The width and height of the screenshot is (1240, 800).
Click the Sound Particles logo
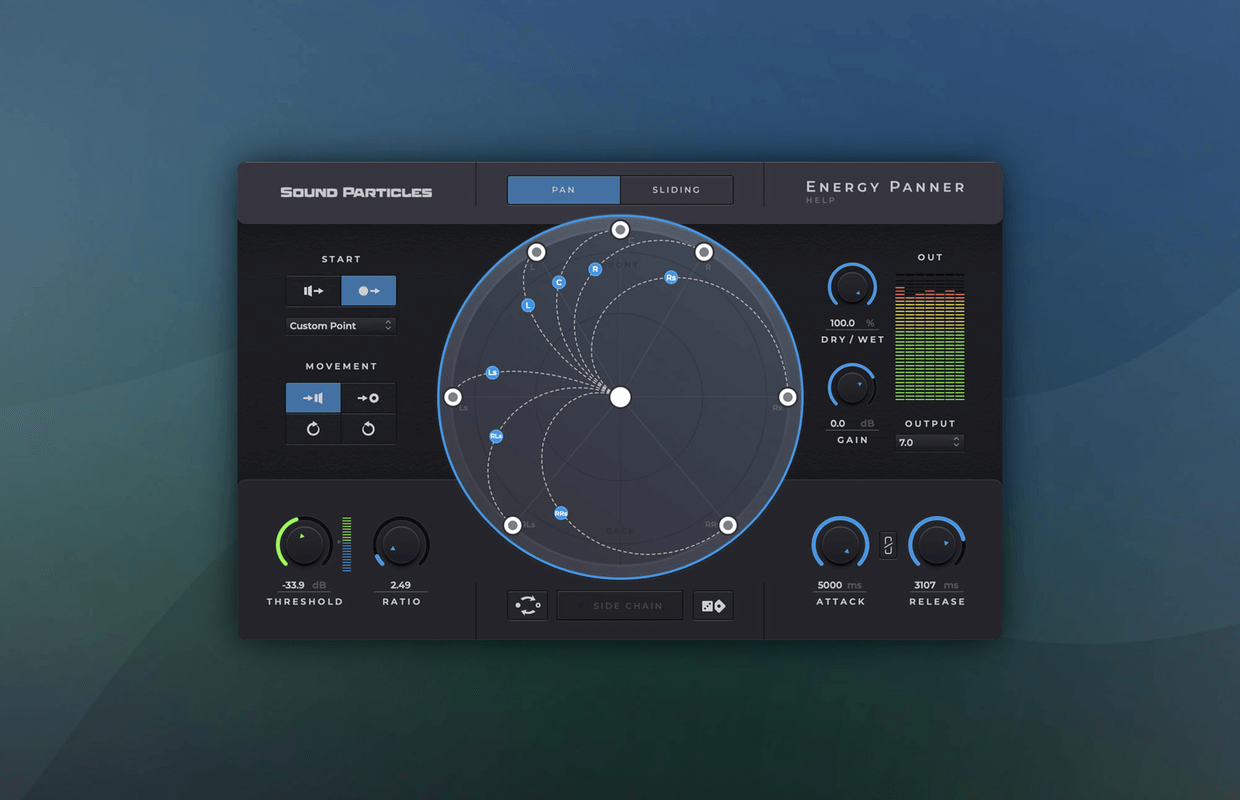coord(356,192)
